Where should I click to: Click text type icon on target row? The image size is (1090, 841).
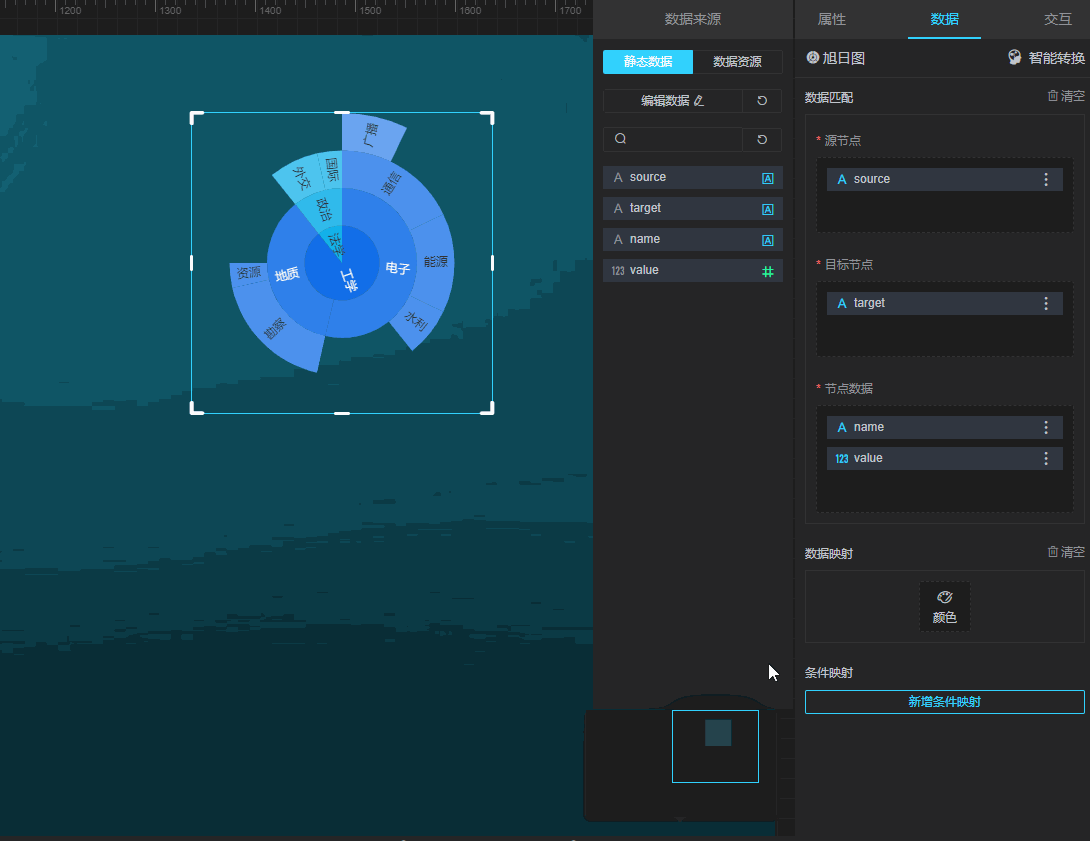click(x=767, y=209)
